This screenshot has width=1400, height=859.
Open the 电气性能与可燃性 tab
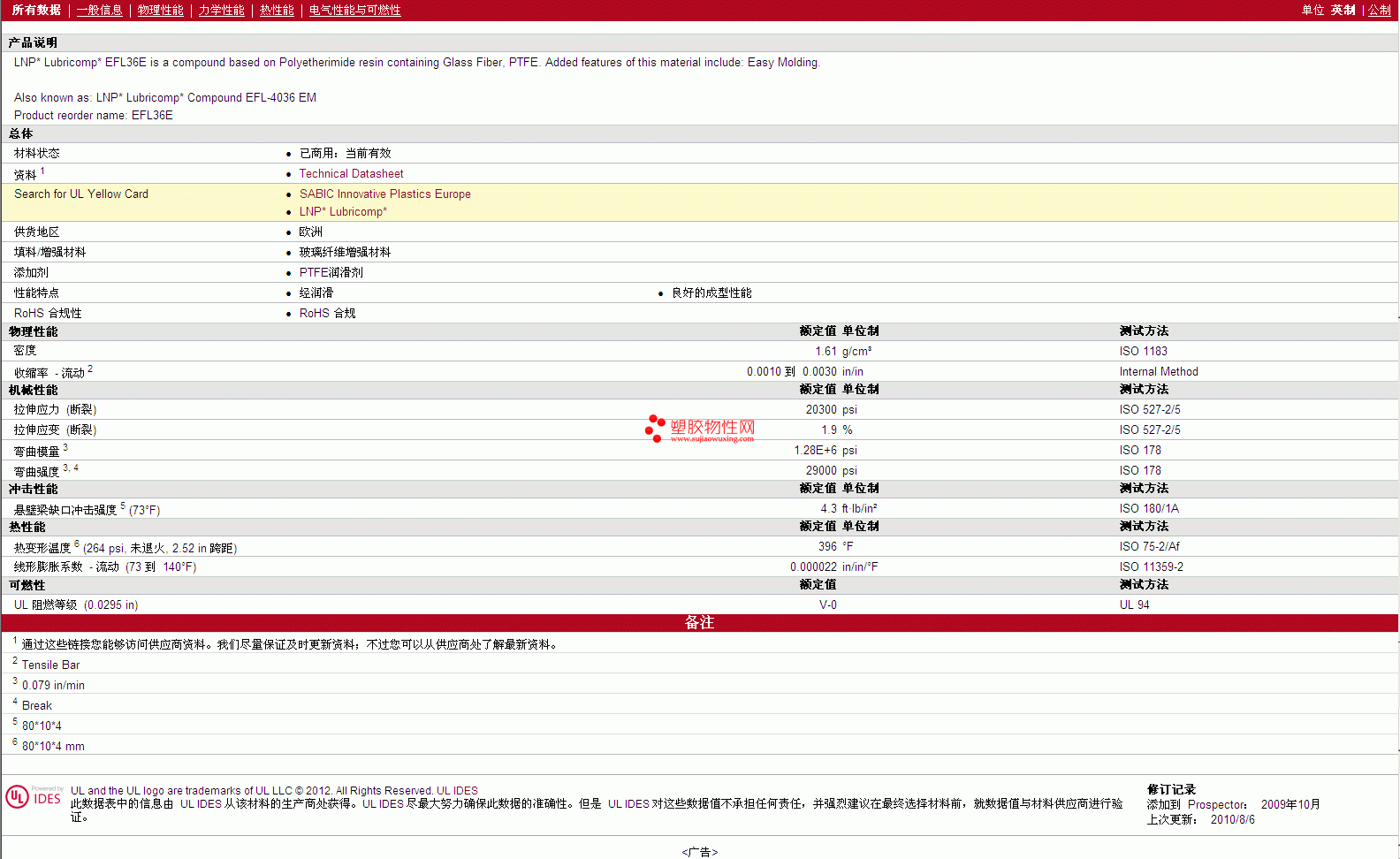pyautogui.click(x=354, y=11)
